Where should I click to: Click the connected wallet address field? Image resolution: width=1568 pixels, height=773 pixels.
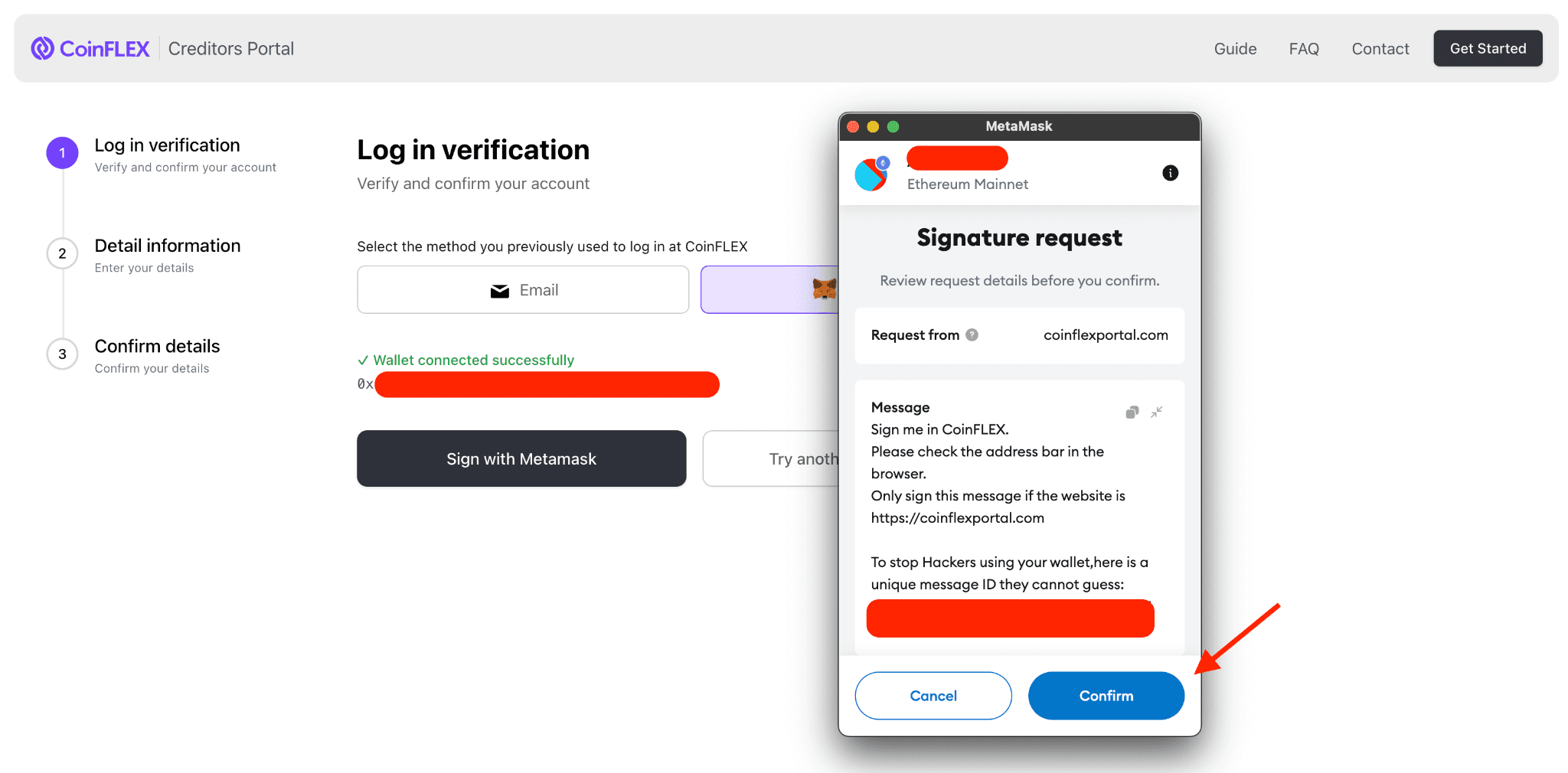click(x=547, y=384)
